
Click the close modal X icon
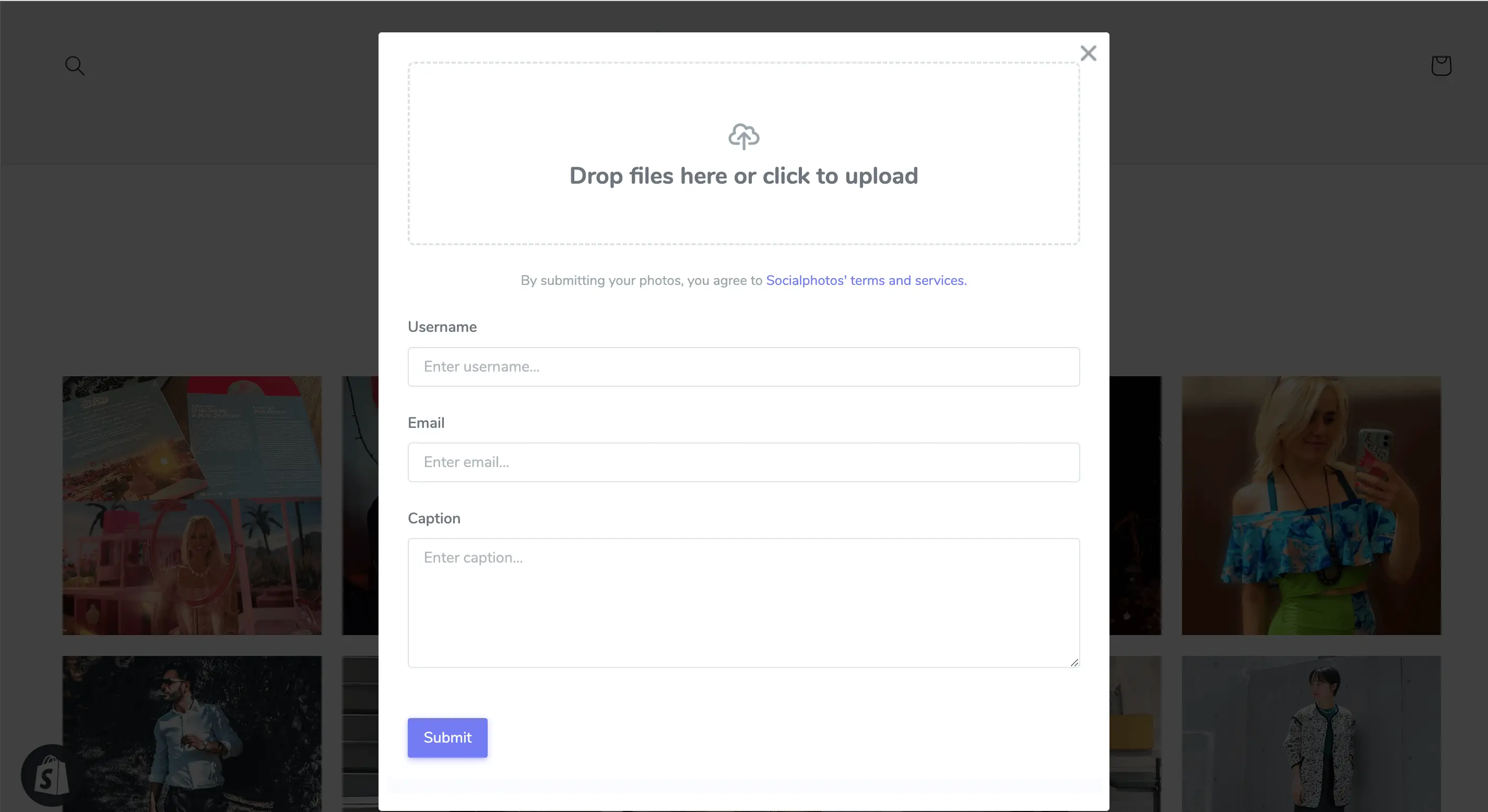coord(1089,53)
